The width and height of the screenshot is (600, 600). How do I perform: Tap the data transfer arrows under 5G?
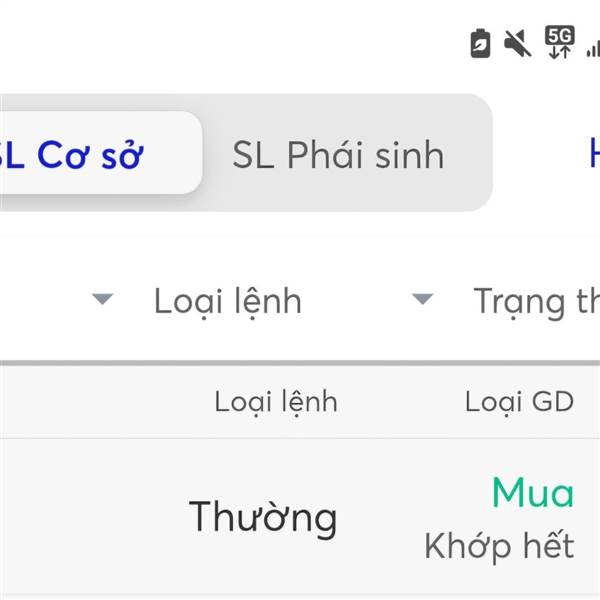[x=559, y=52]
